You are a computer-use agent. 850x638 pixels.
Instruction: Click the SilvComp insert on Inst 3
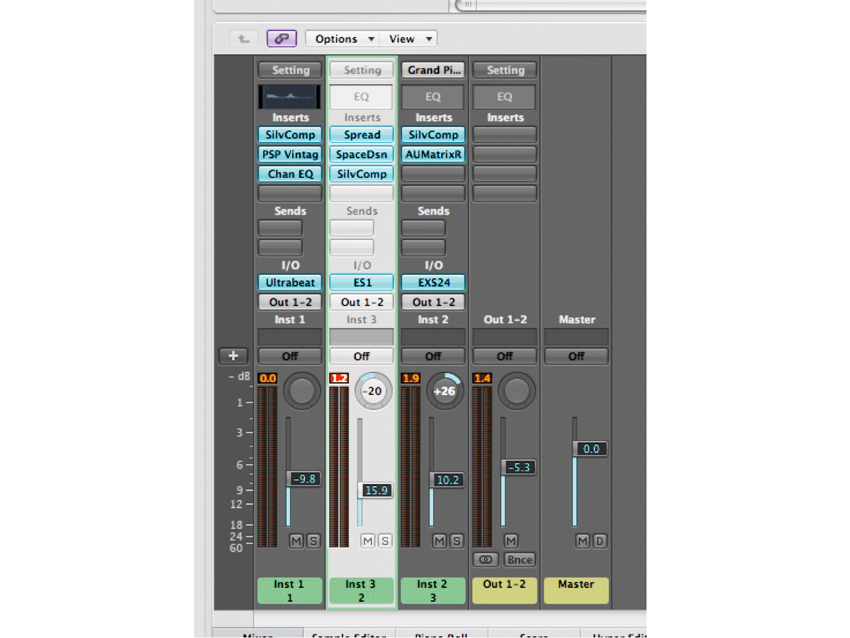(x=362, y=173)
